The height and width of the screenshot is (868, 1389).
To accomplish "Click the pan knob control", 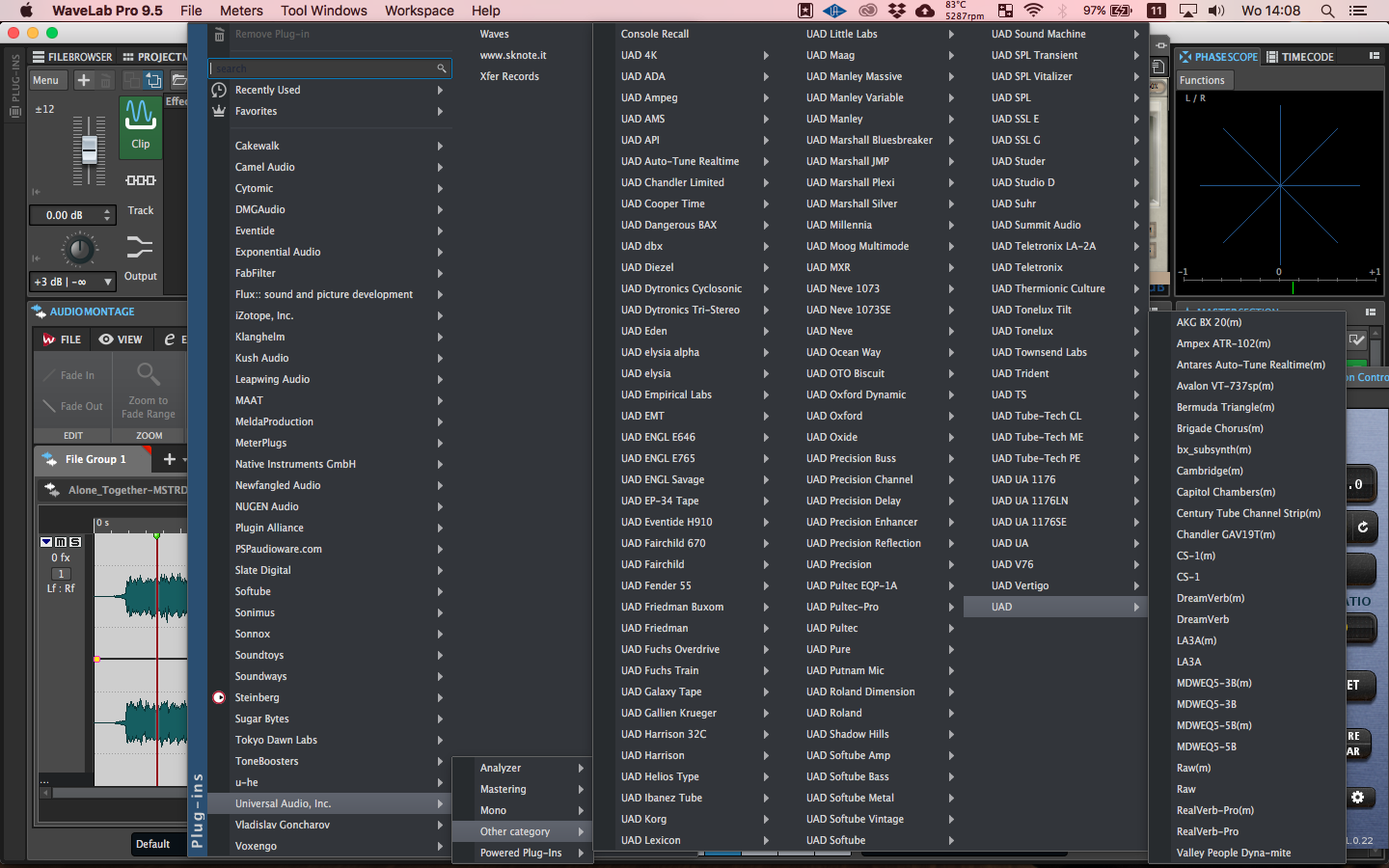I will (79, 250).
